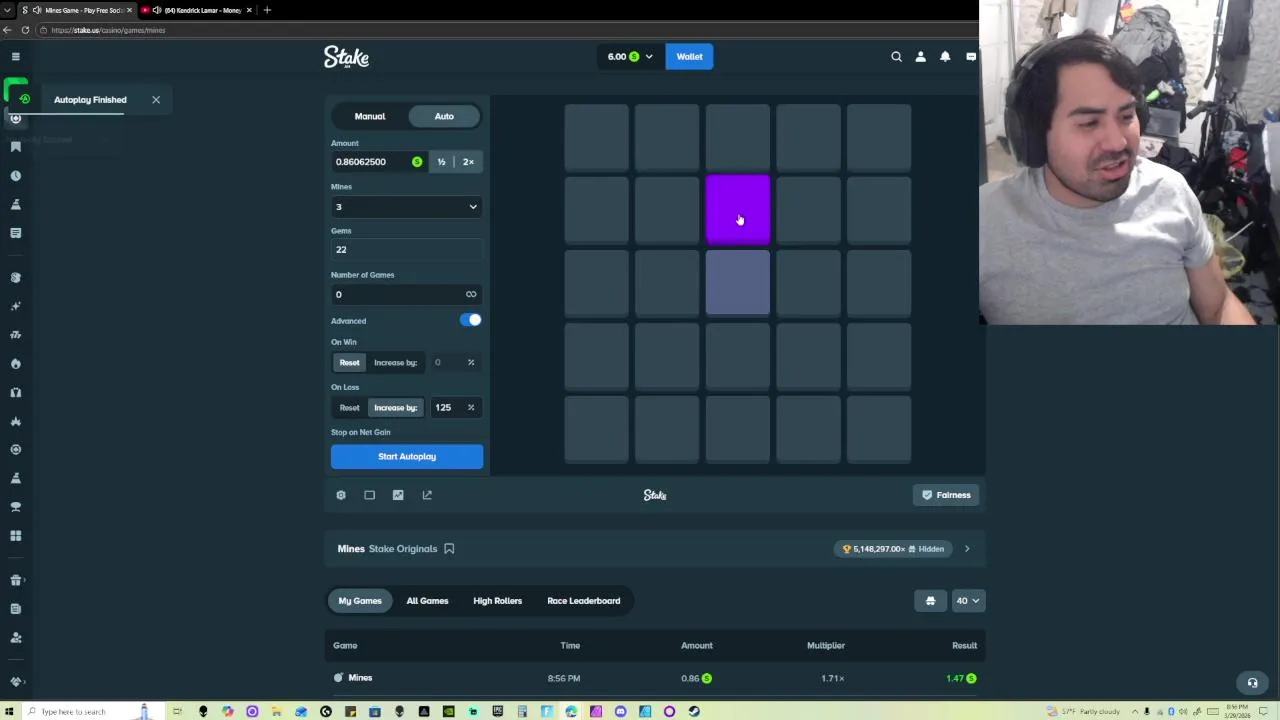Halve the bet amount with ½
This screenshot has height=720, width=1280.
pos(441,162)
